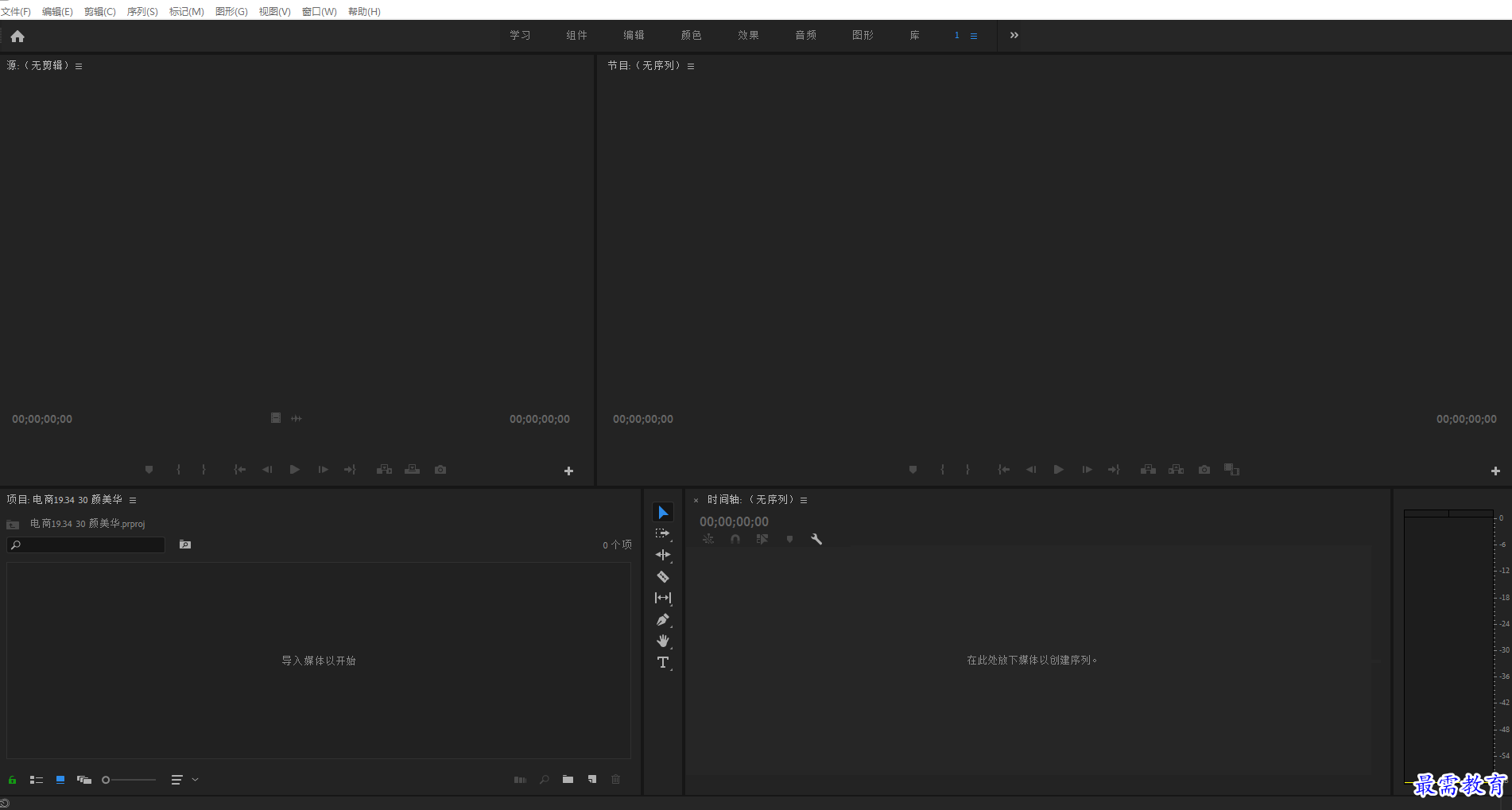
Task: Open the Program monitor panel menu
Action: pos(691,66)
